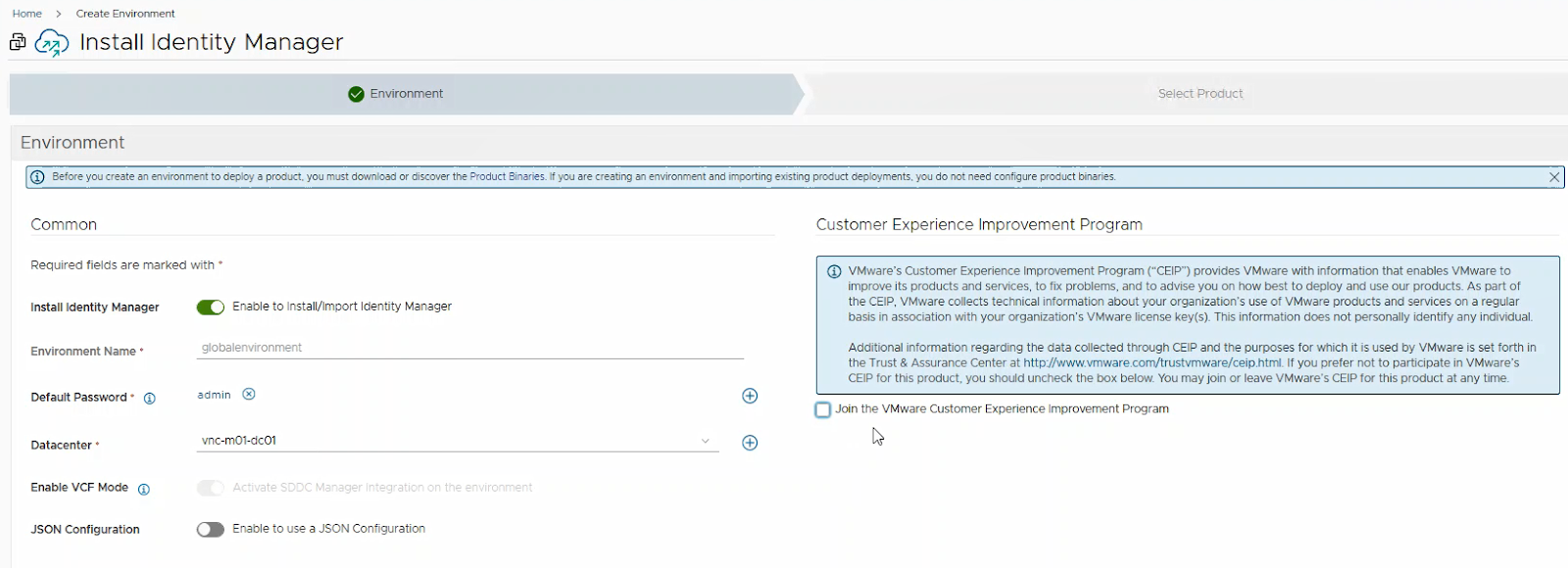Navigate to Home breadcrumb

[27, 14]
